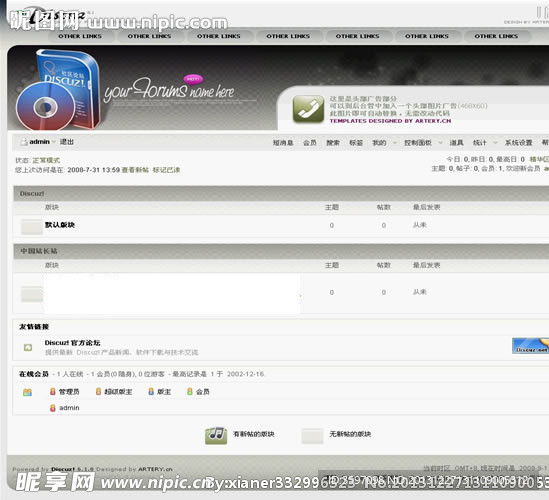Screen dimensions: 549x500
Task: Open the Discuz! category header
Action: pos(32,194)
